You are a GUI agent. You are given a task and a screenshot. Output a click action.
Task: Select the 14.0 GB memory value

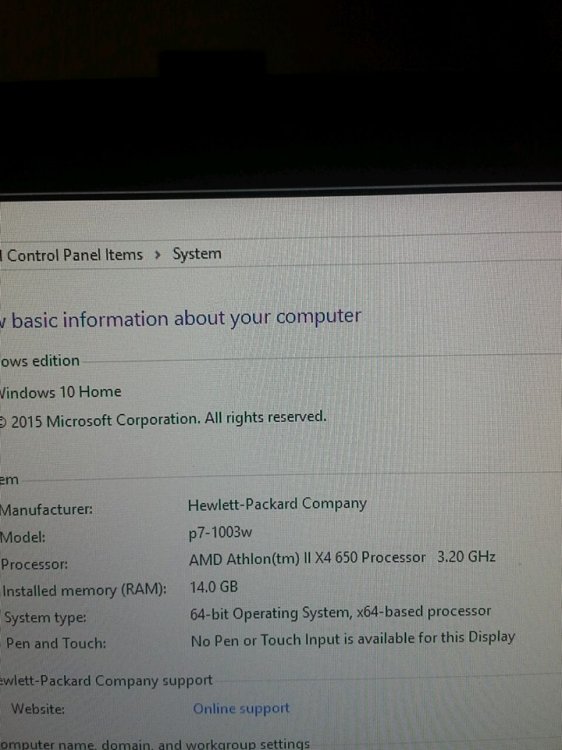click(x=214, y=587)
